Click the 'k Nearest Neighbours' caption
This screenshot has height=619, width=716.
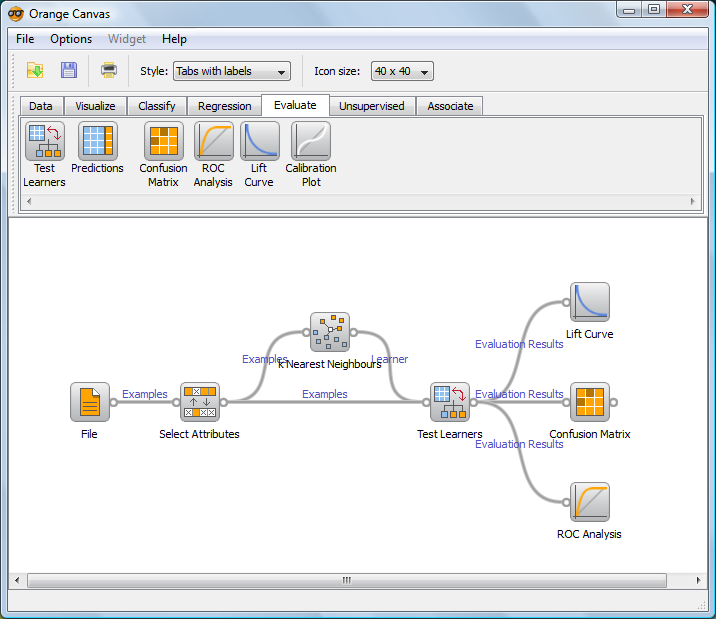coord(330,364)
